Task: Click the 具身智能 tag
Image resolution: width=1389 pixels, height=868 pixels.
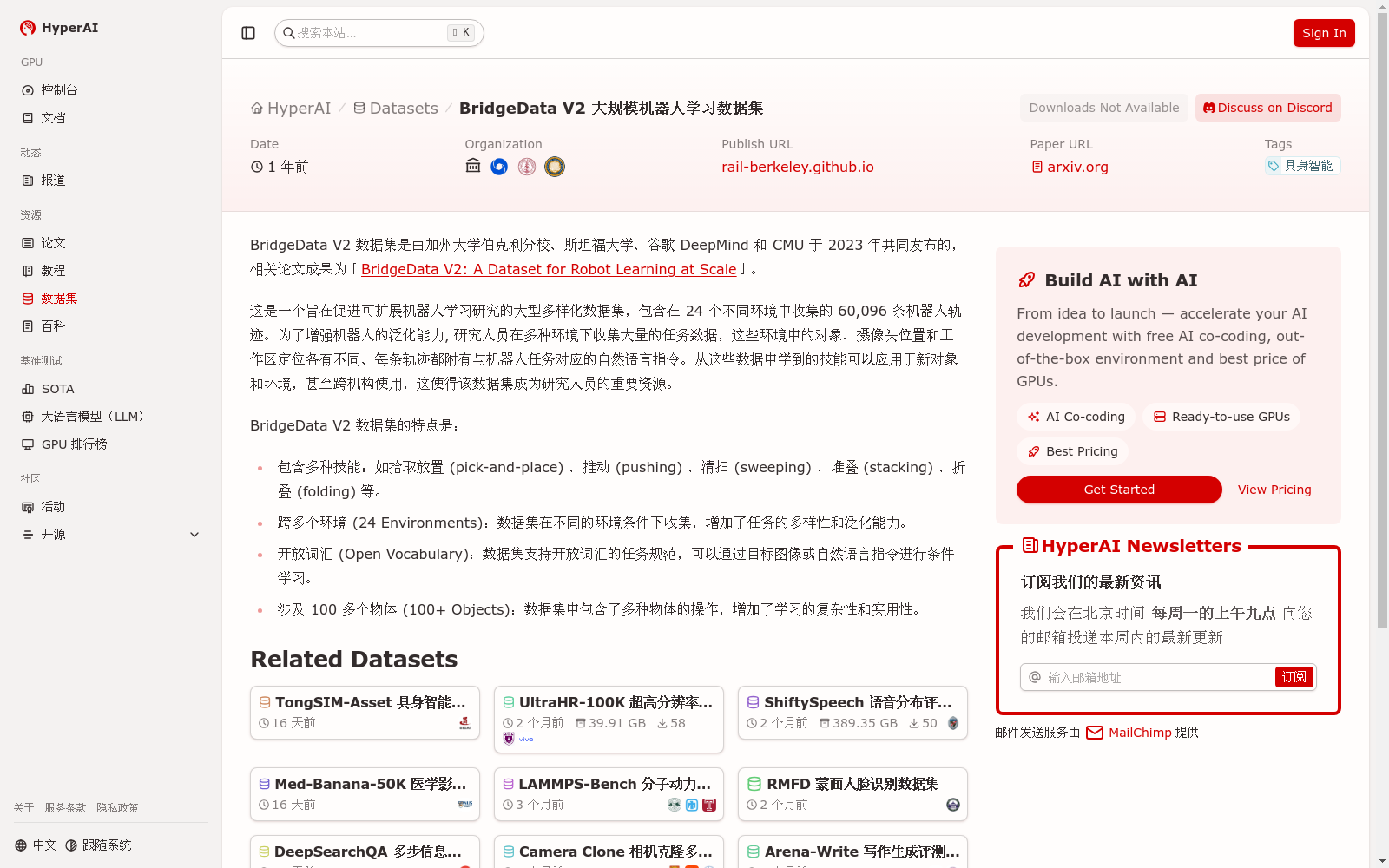Action: [1302, 166]
